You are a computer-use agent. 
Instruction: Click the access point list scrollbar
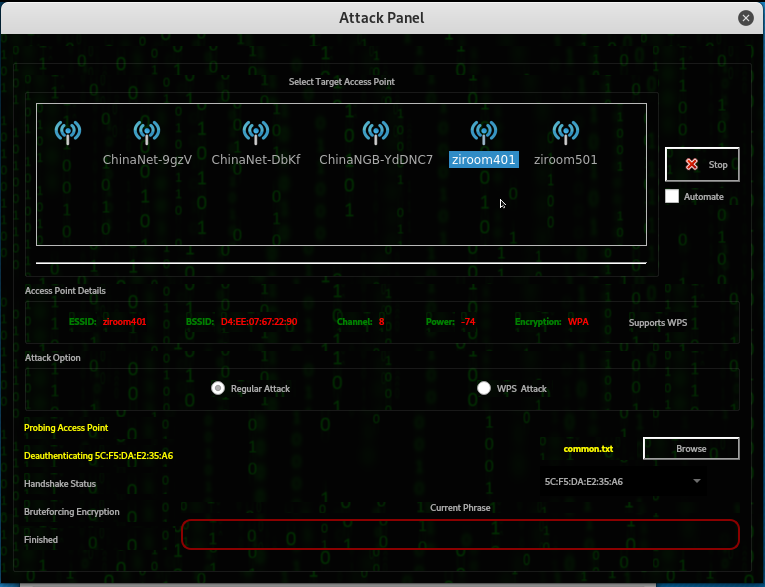341,263
